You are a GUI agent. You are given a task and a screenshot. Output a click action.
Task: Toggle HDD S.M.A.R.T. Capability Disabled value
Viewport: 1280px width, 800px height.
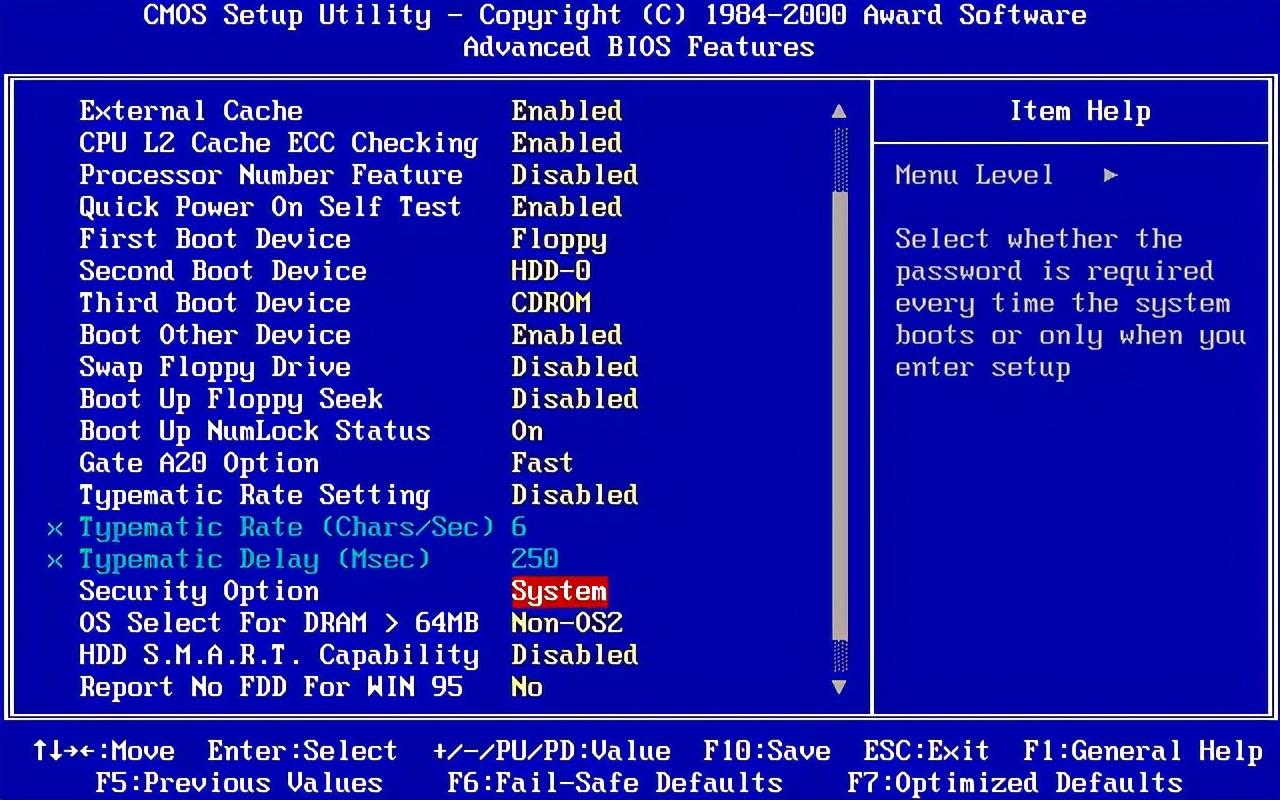coord(574,655)
